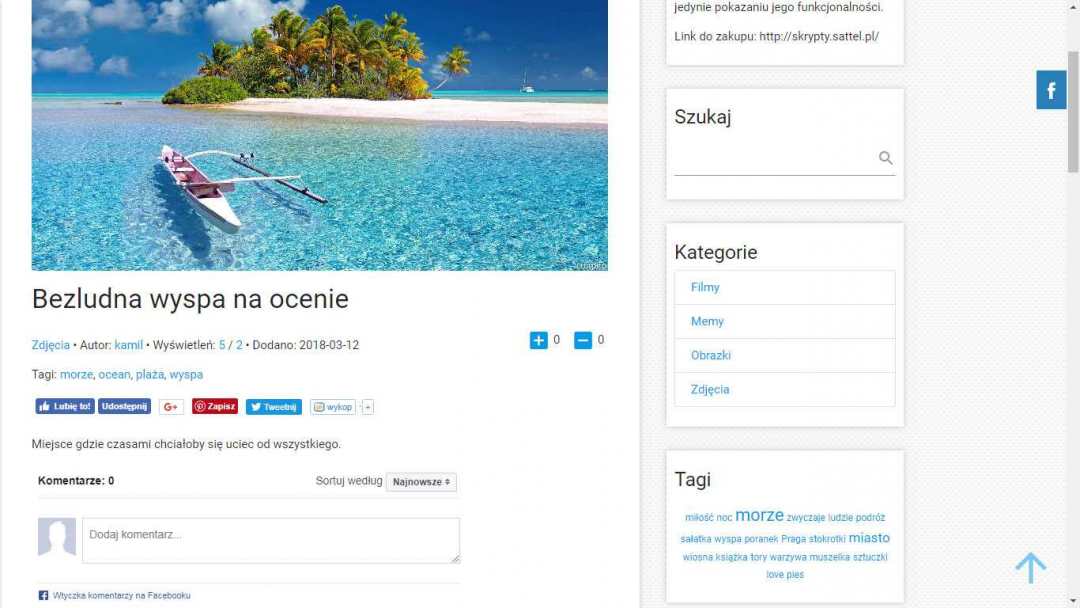This screenshot has height=608, width=1080.
Task: Click the page vertical scrollbar thumb
Action: (1072, 112)
